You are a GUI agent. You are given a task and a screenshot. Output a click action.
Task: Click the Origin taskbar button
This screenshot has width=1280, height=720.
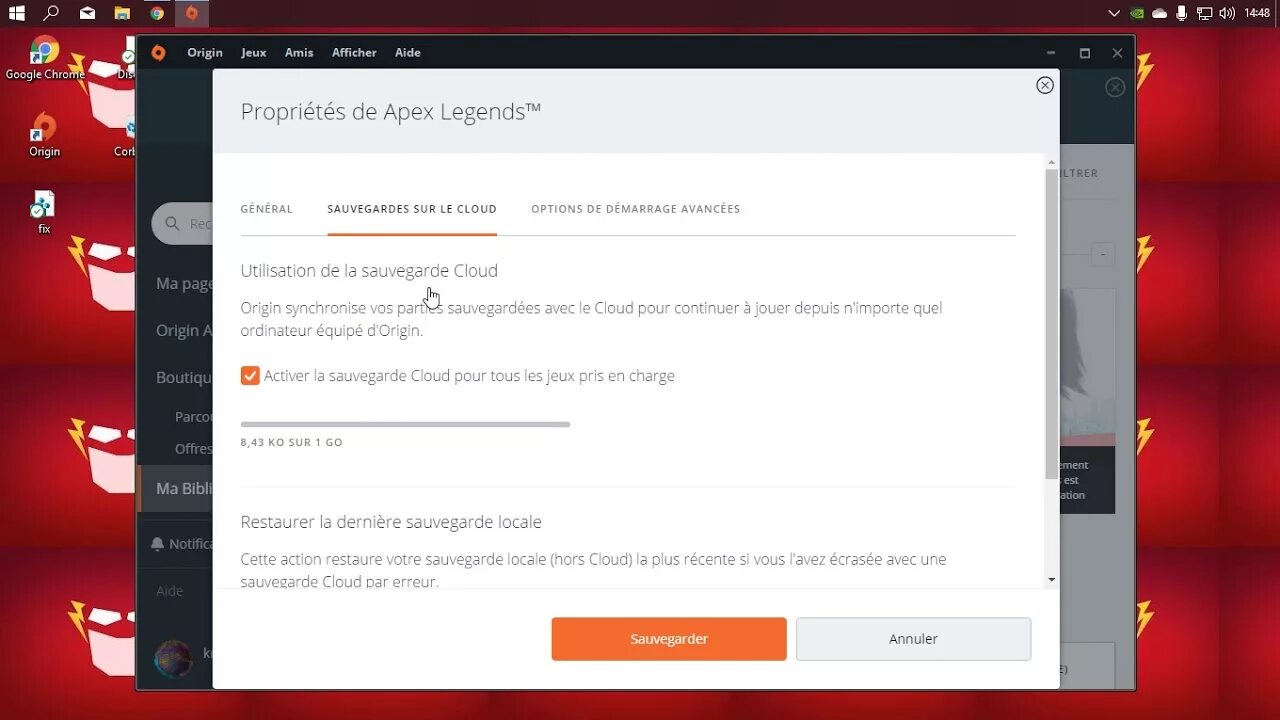pos(192,13)
